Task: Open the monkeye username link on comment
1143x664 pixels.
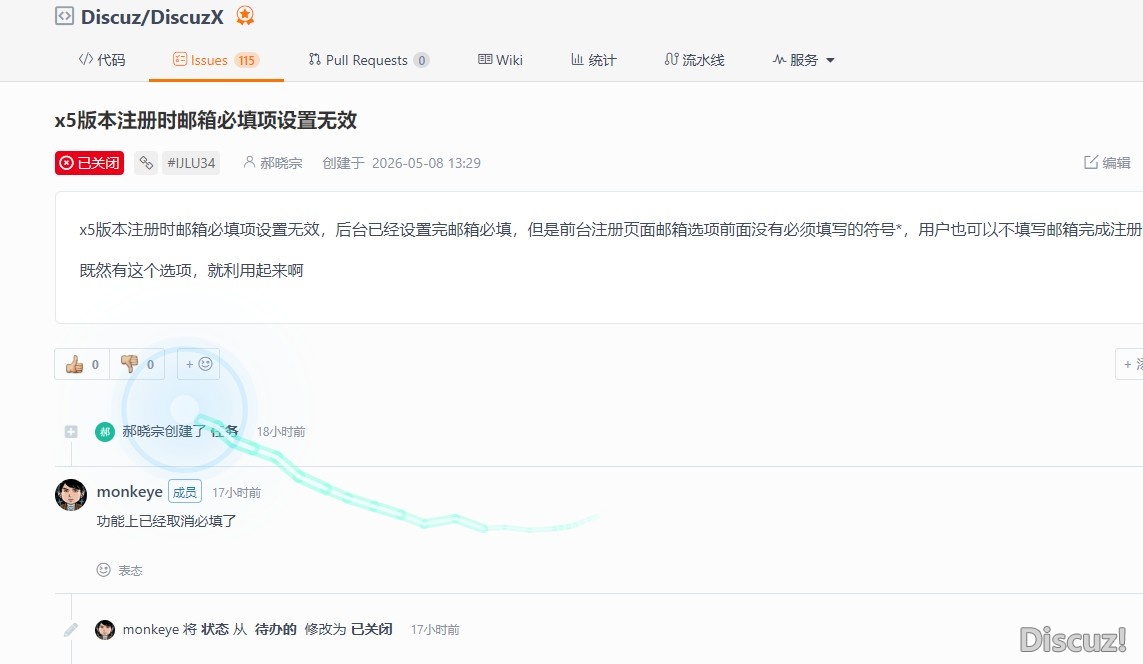Action: click(130, 491)
